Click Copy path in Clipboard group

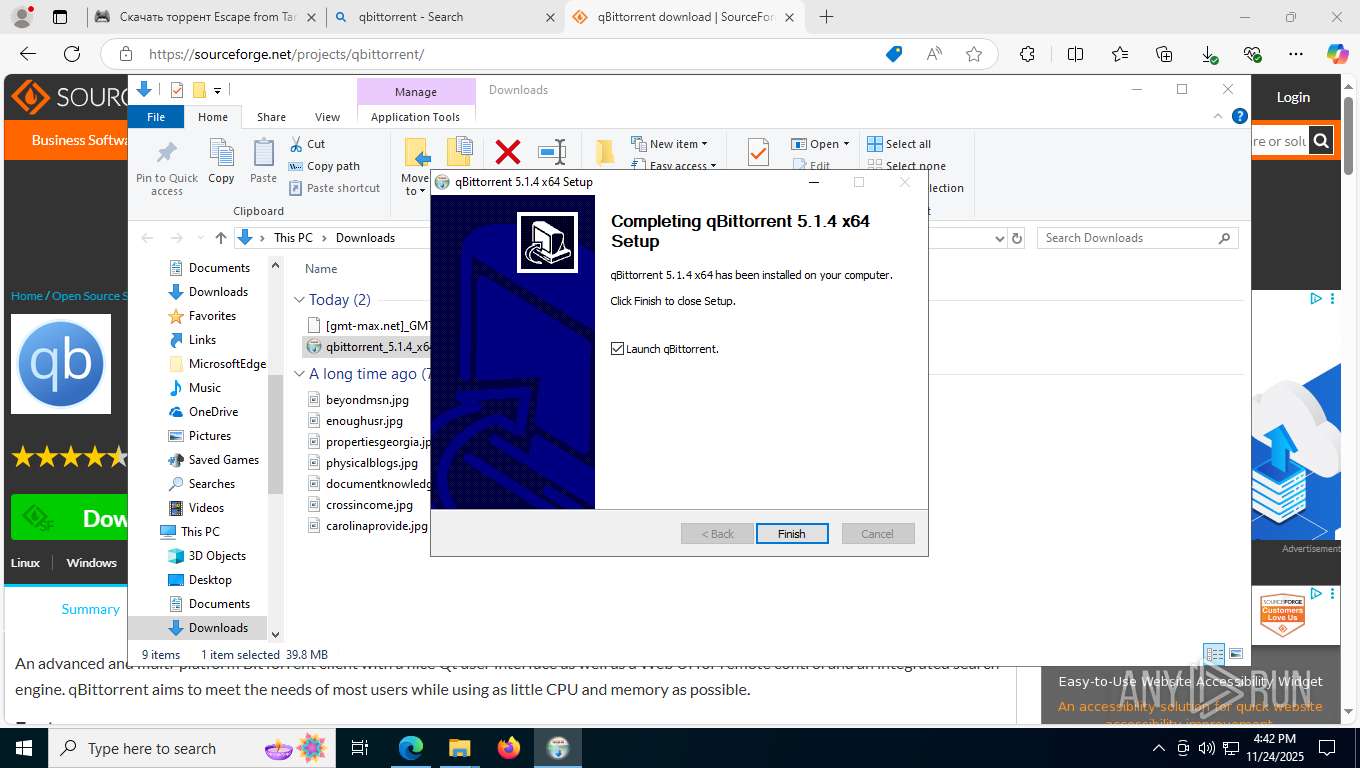[324, 166]
